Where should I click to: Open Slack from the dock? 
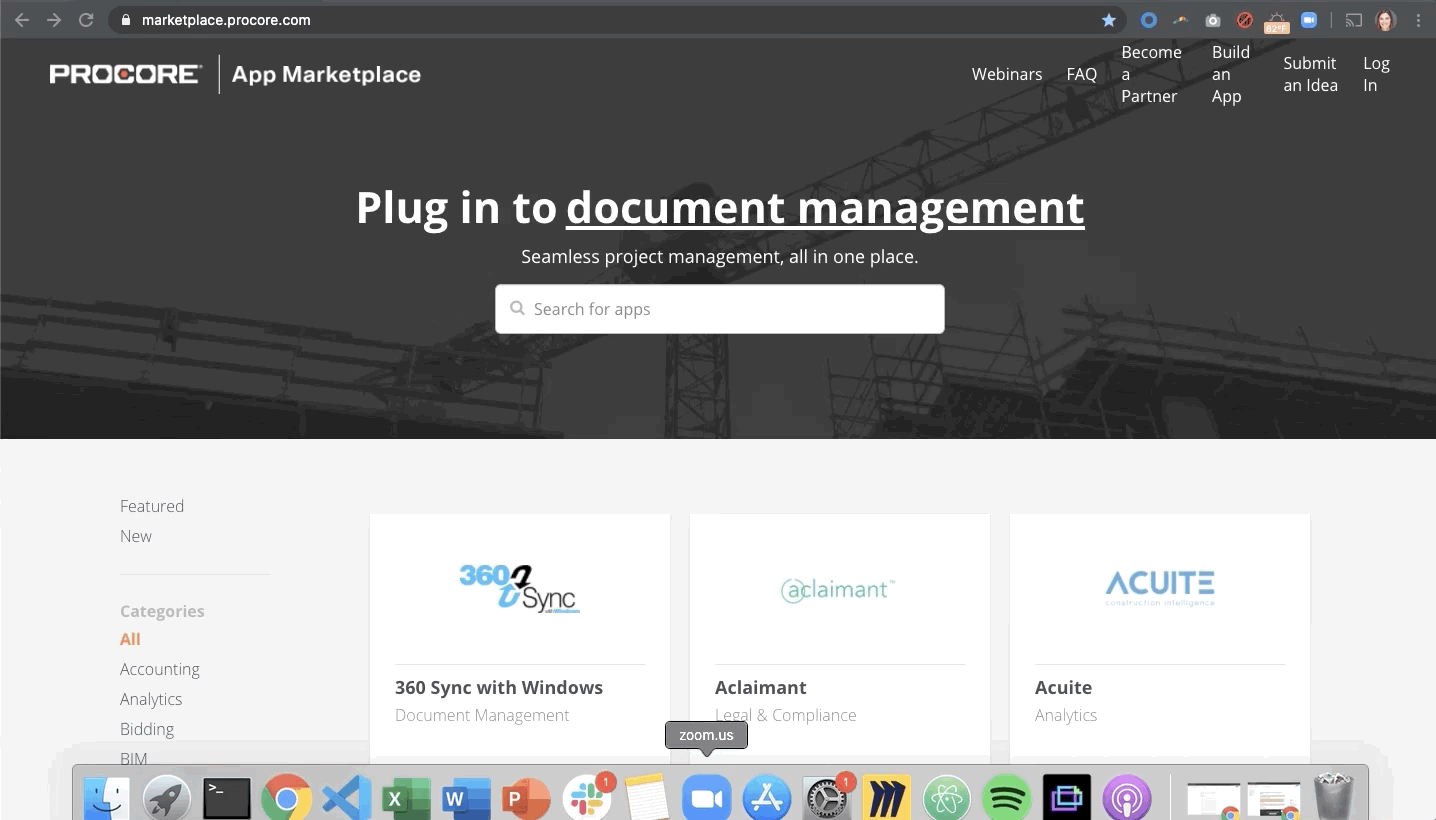586,798
